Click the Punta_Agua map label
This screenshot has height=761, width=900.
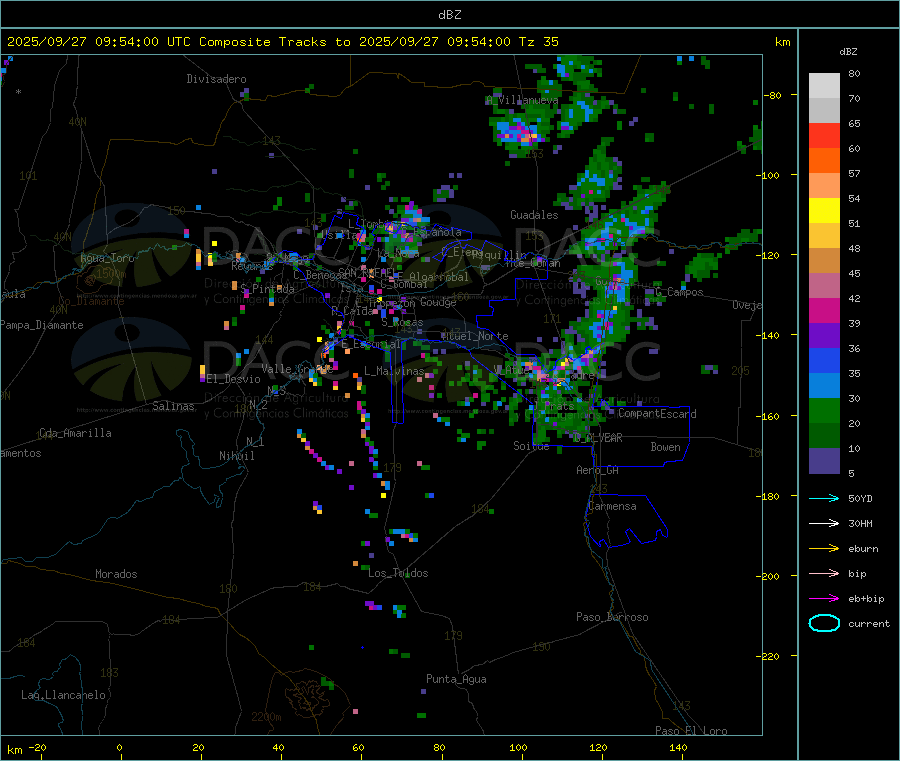pyautogui.click(x=456, y=679)
